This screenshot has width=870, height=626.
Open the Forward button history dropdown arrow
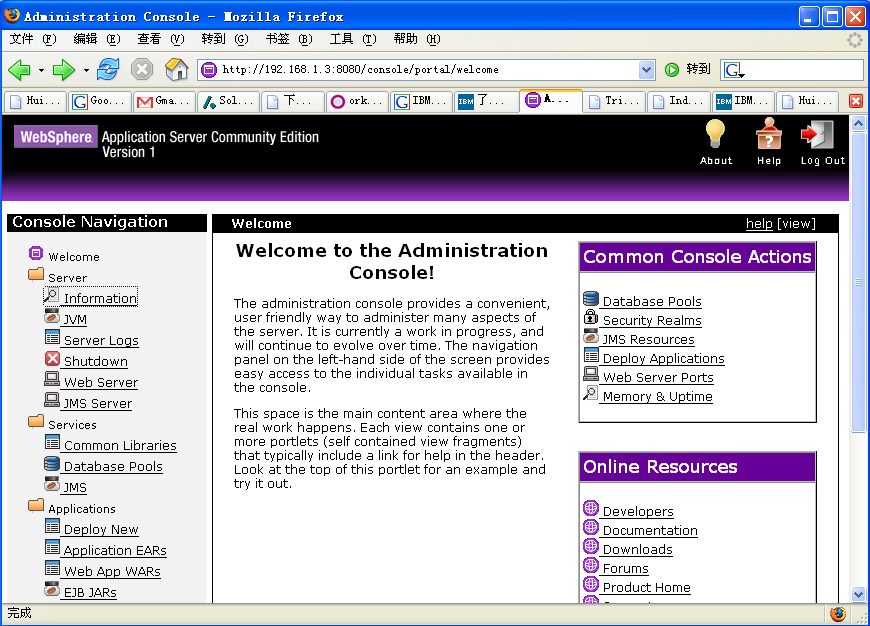(85, 70)
